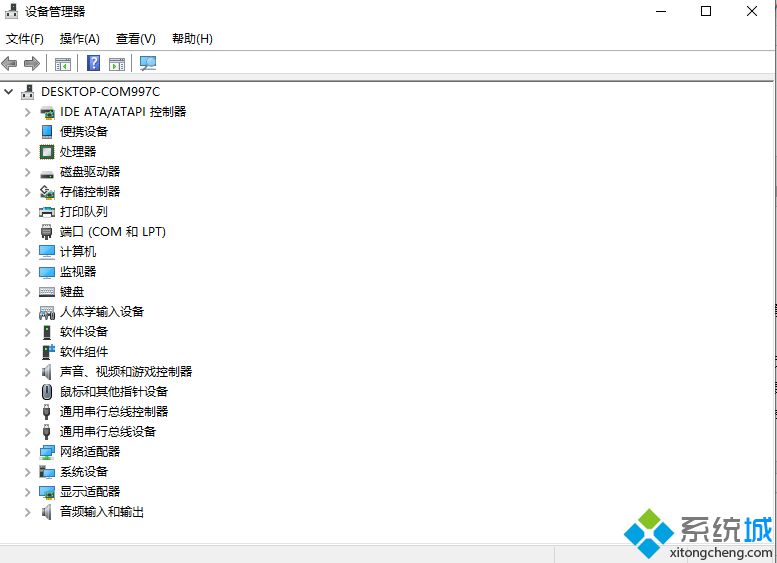Click the 软件组件 icon
The width and height of the screenshot is (777, 563).
[x=48, y=352]
